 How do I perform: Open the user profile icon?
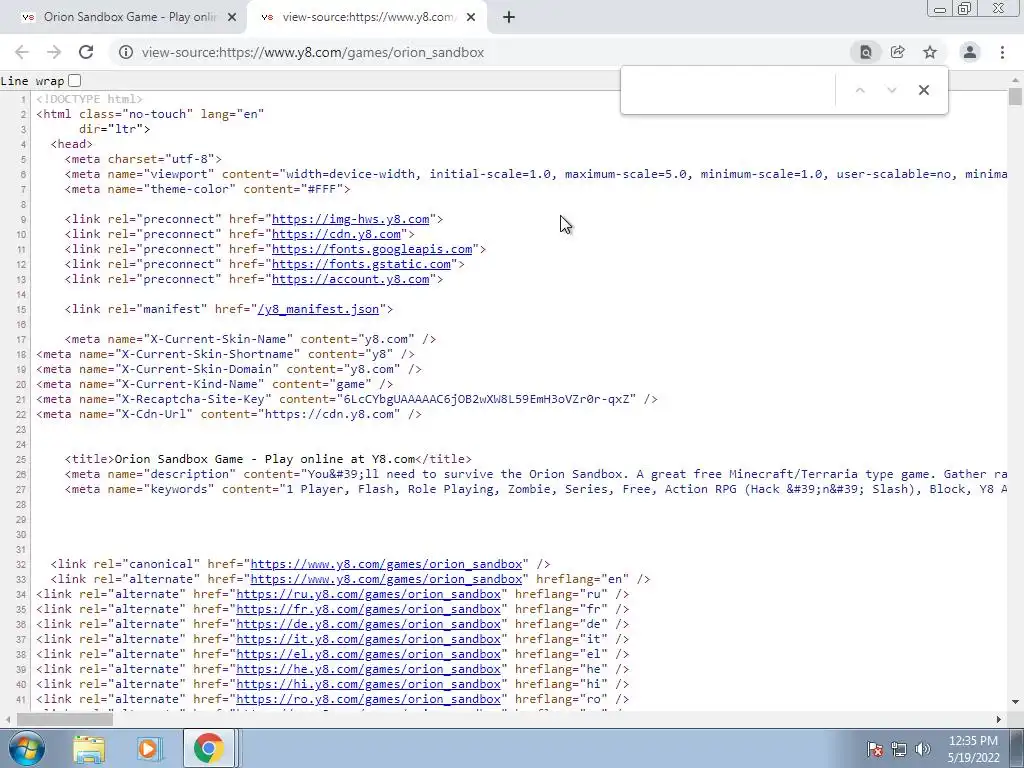tap(970, 52)
